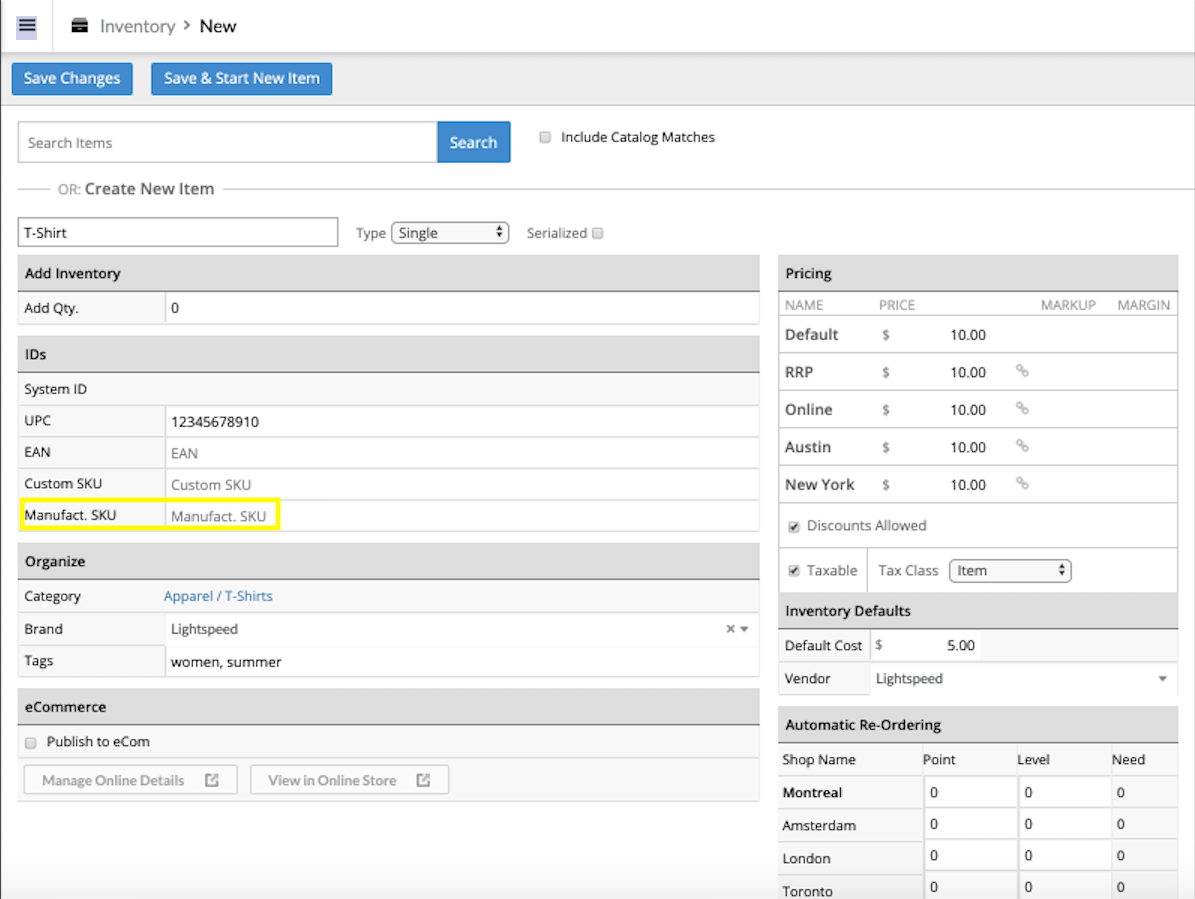Click the Inventory archive box icon

80,26
